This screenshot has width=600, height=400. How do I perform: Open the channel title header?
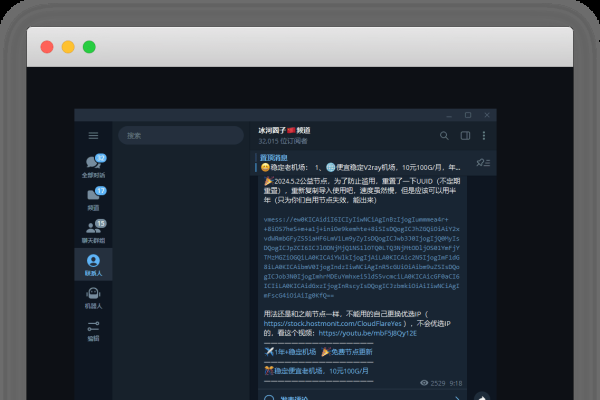(284, 131)
